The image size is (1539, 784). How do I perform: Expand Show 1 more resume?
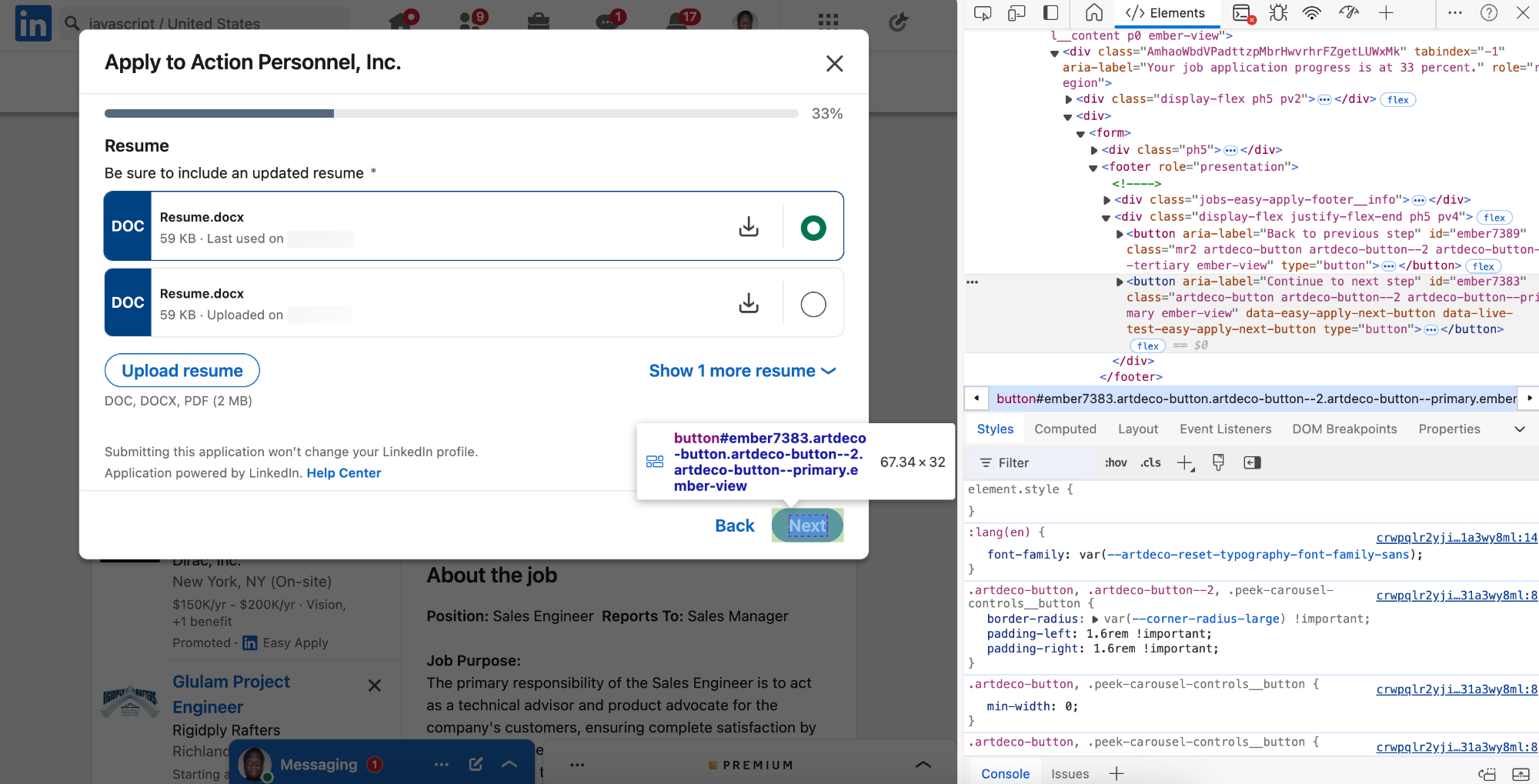coord(743,371)
